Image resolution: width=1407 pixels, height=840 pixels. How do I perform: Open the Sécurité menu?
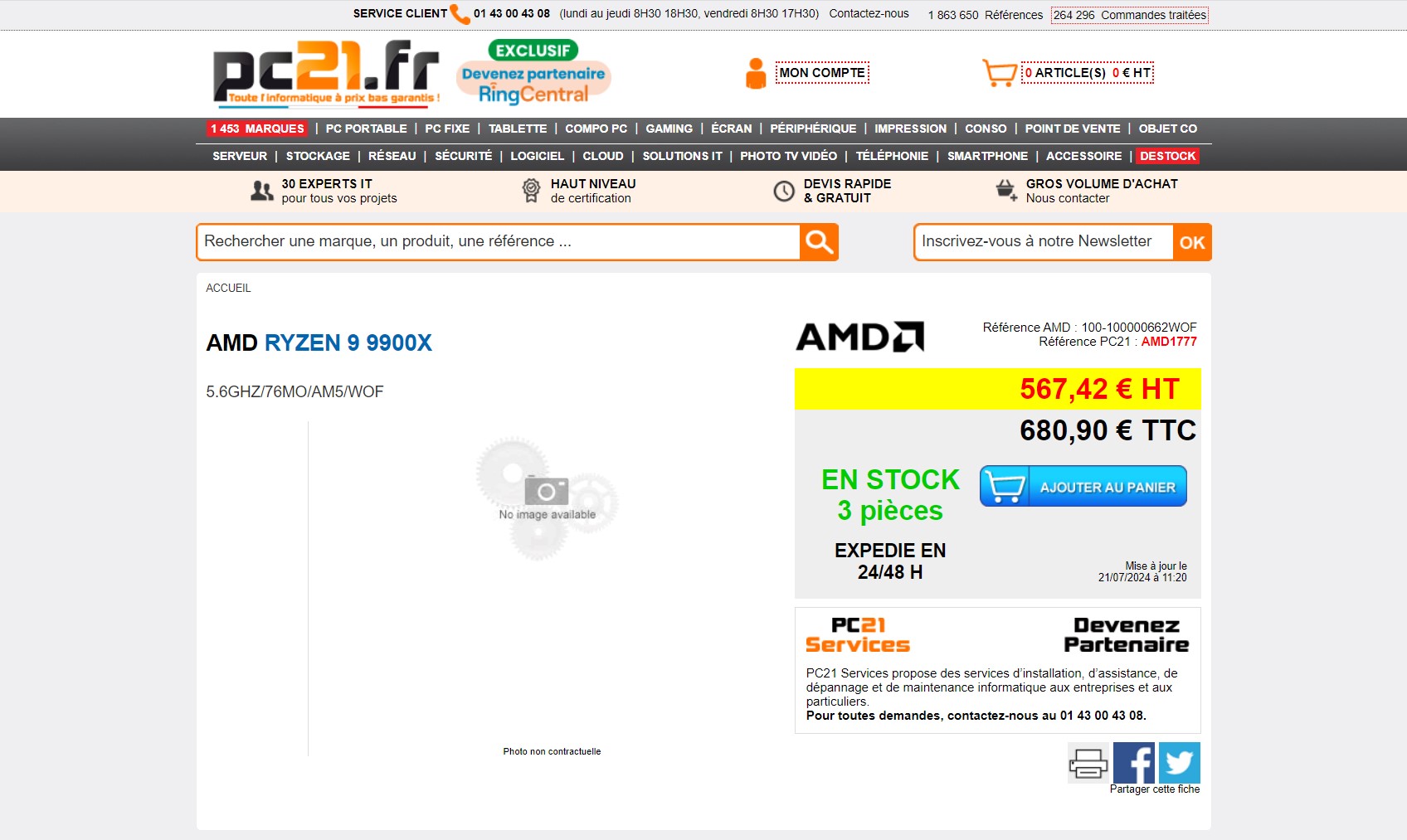[463, 156]
